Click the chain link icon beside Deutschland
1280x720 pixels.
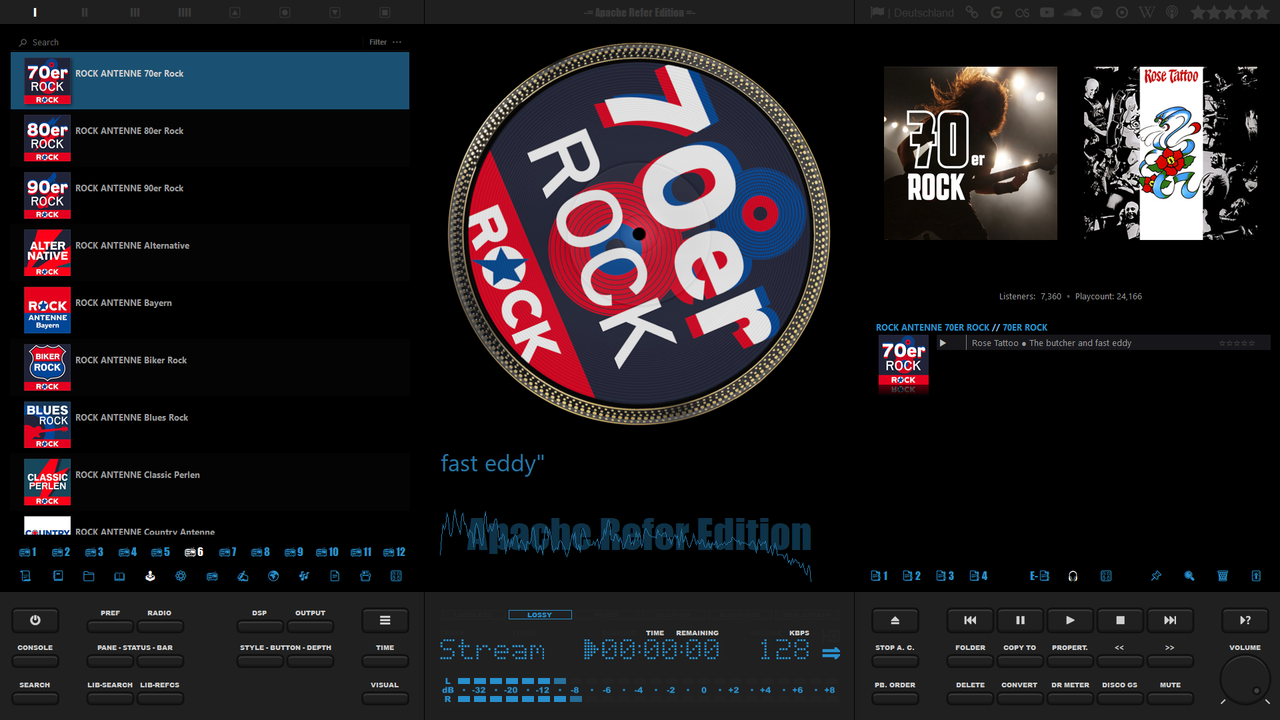click(971, 12)
